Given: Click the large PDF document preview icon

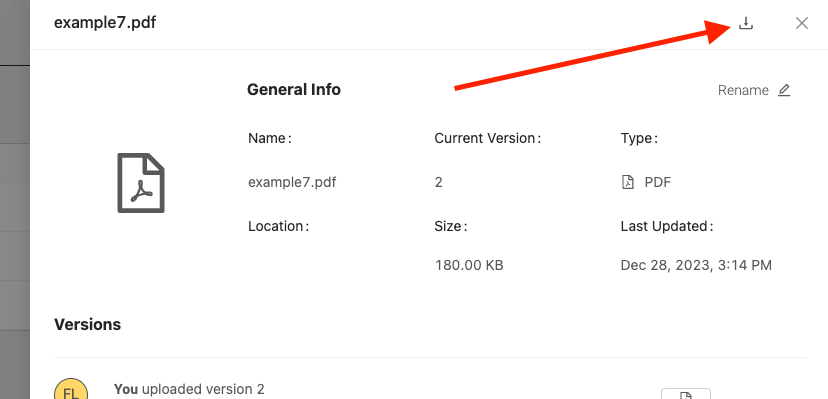Looking at the screenshot, I should pos(141,183).
